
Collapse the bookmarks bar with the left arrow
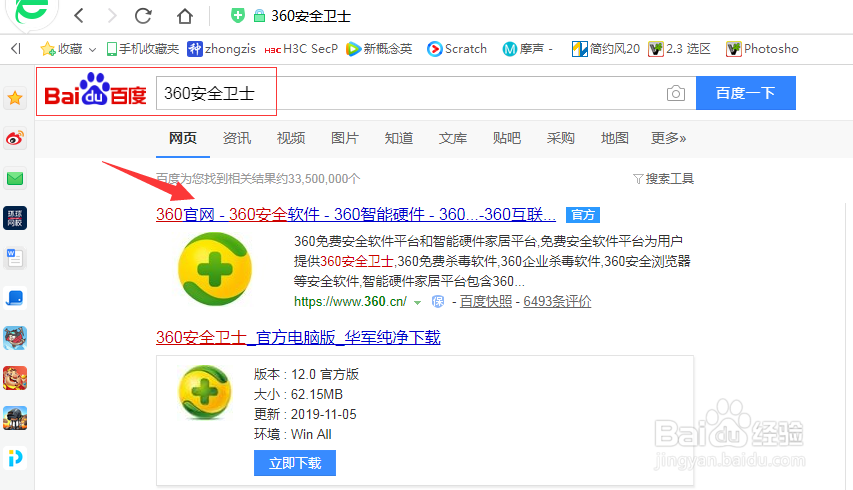pos(16,49)
